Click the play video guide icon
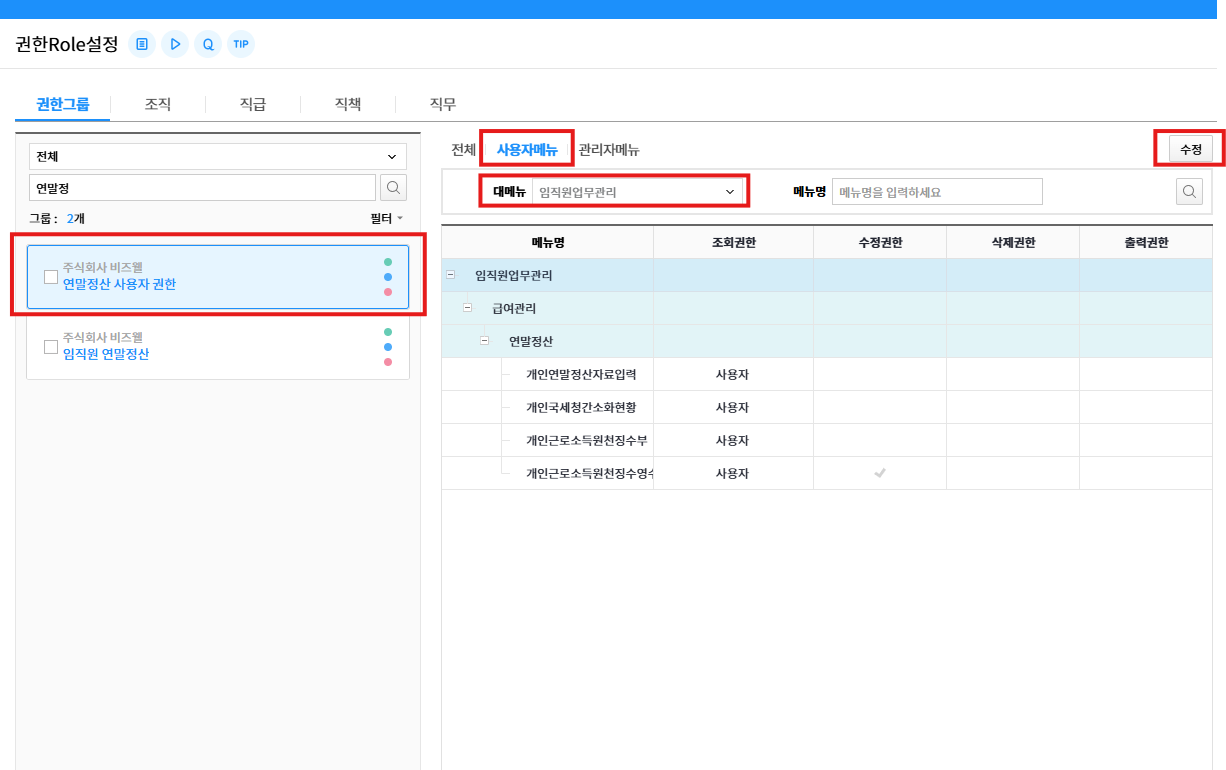 pyautogui.click(x=175, y=44)
